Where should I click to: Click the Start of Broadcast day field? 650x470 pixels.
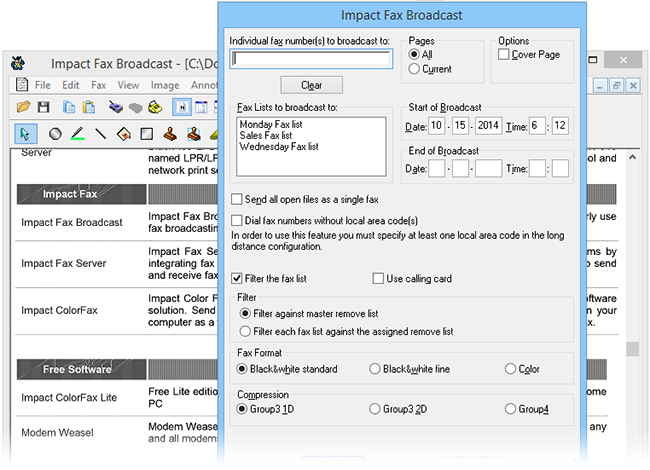click(460, 126)
